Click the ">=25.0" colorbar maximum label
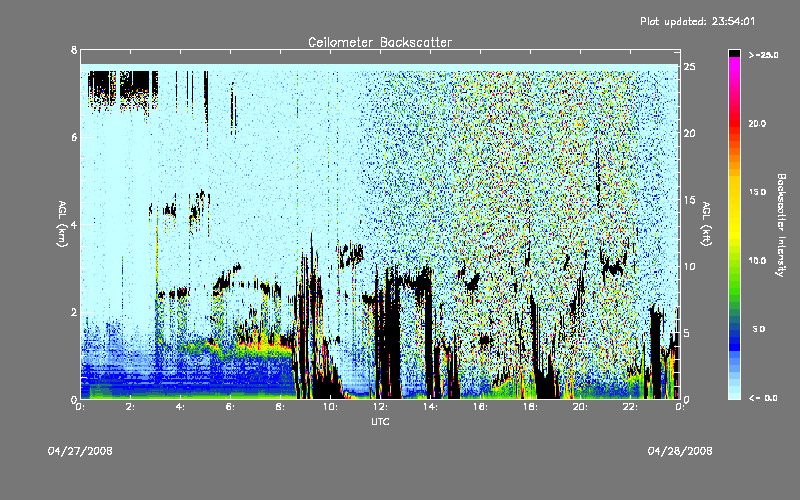Image resolution: width=800 pixels, height=500 pixels. coord(764,55)
